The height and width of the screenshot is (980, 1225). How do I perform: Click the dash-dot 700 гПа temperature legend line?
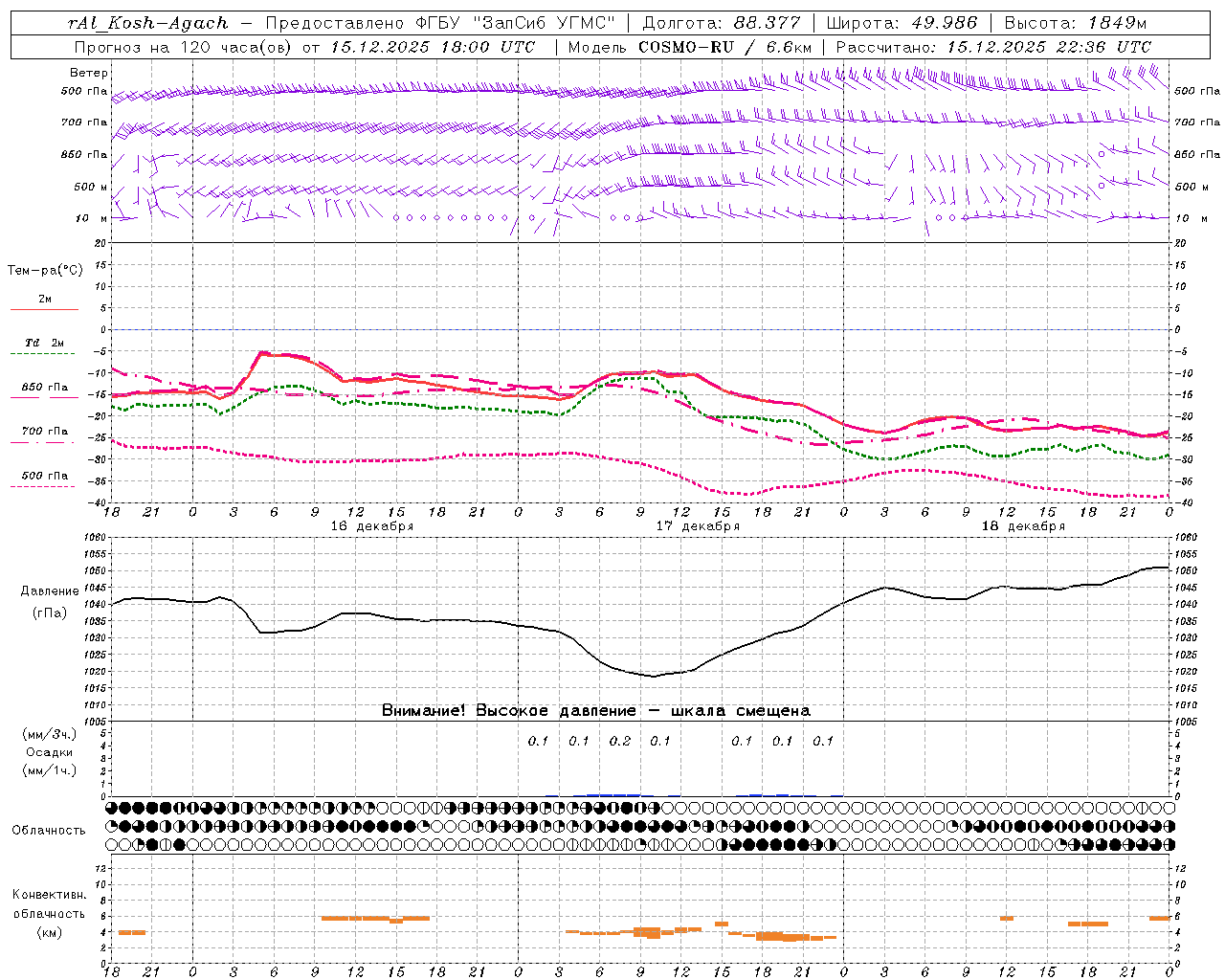click(x=44, y=441)
